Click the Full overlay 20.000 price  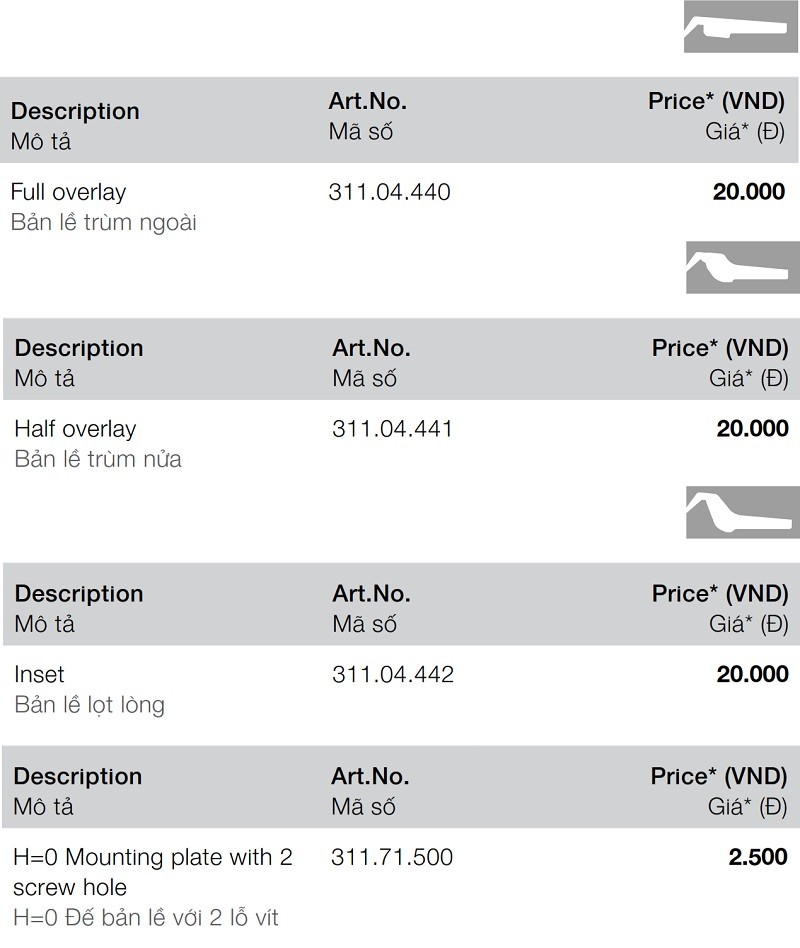point(748,192)
